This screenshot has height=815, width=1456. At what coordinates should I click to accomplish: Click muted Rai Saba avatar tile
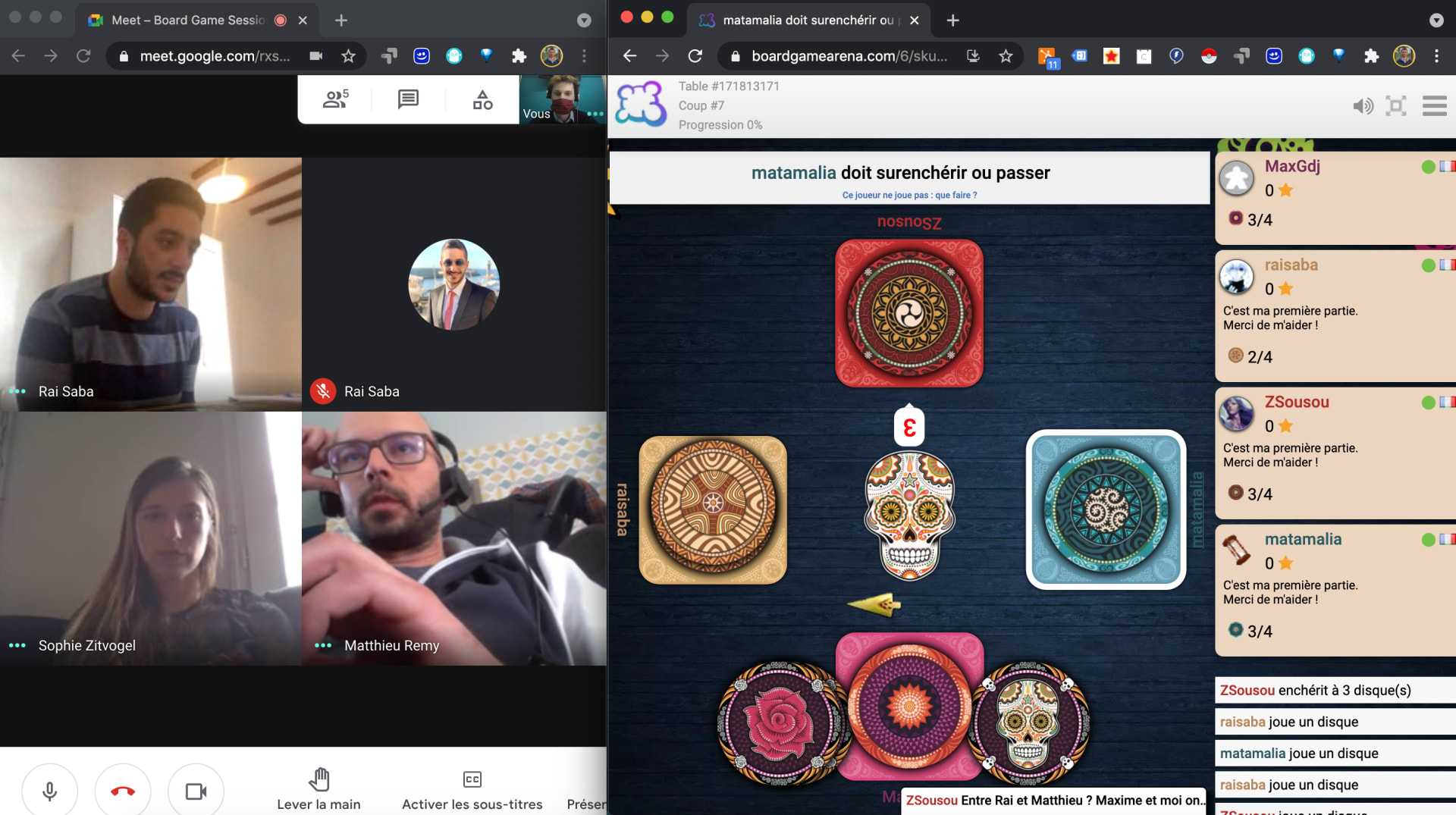(454, 284)
